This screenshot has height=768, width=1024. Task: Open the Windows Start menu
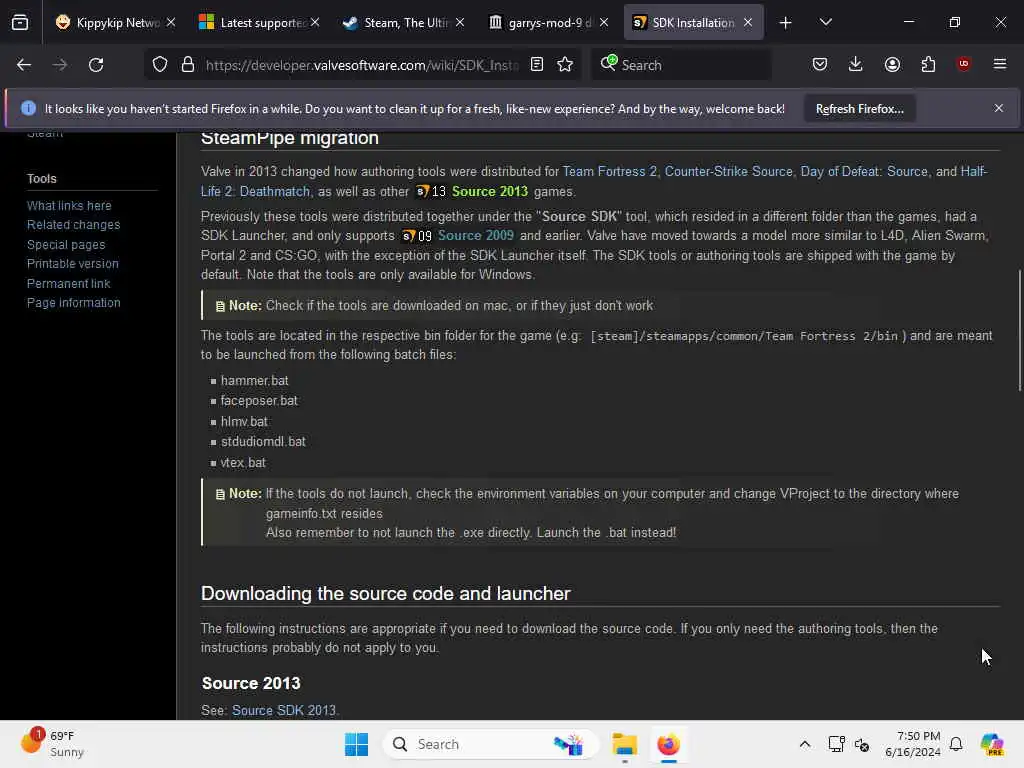(x=357, y=744)
